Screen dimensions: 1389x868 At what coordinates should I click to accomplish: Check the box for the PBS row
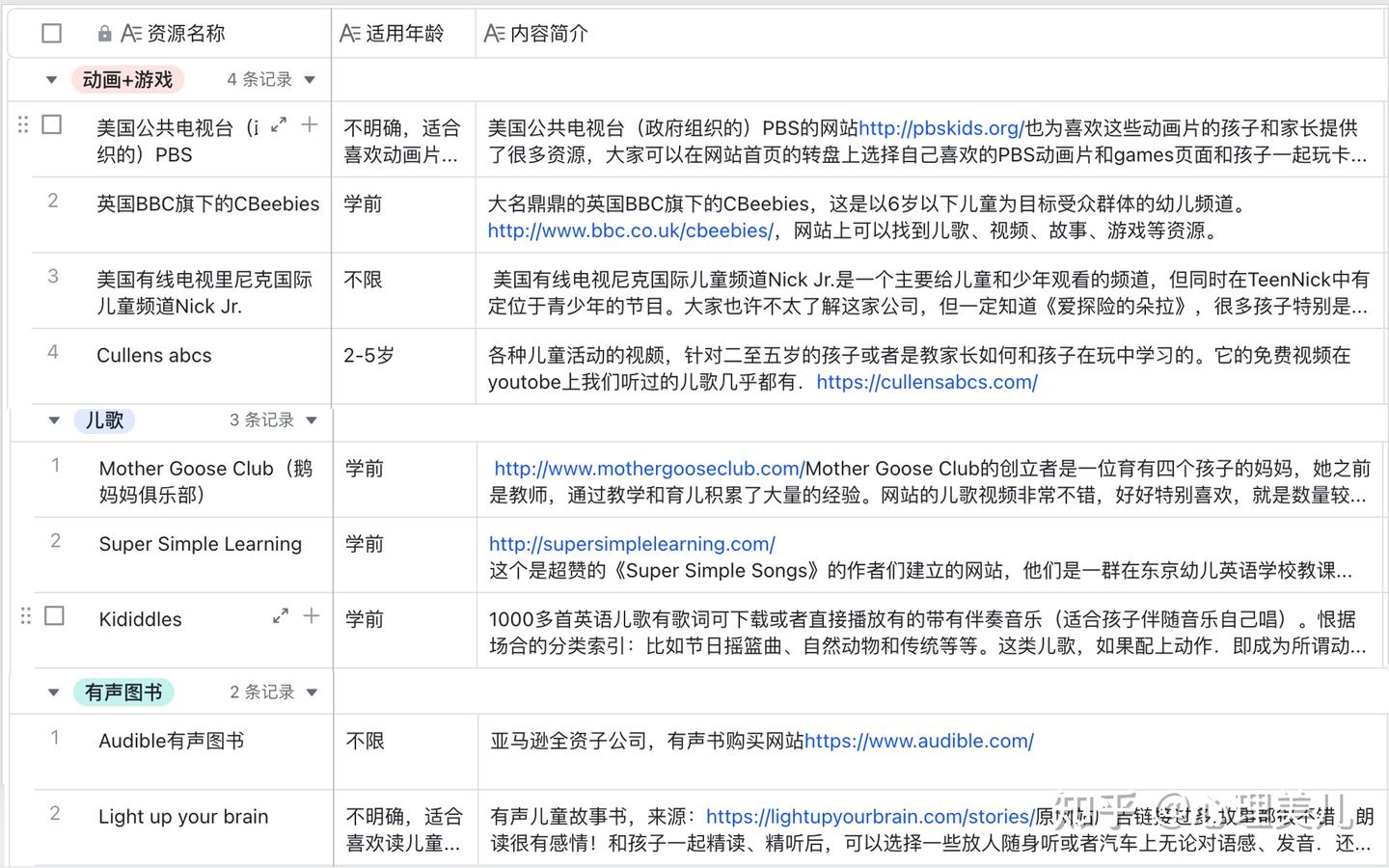coord(52,125)
